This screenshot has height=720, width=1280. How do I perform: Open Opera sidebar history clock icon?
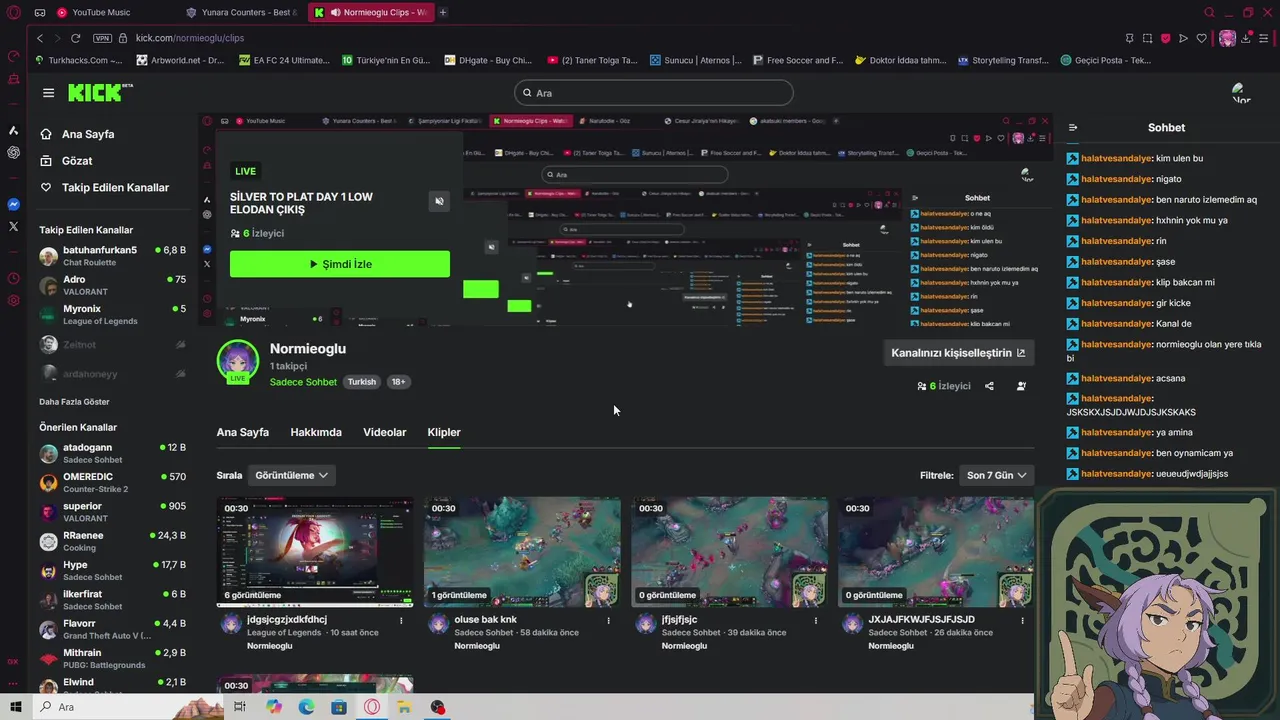(13, 279)
